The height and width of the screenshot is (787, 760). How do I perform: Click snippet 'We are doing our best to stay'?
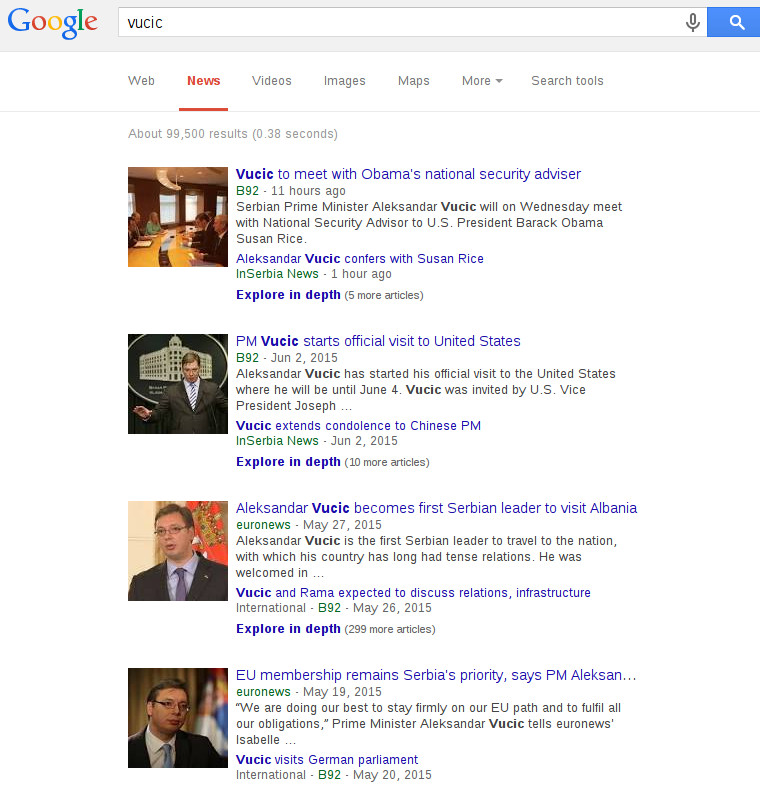pyautogui.click(x=429, y=724)
